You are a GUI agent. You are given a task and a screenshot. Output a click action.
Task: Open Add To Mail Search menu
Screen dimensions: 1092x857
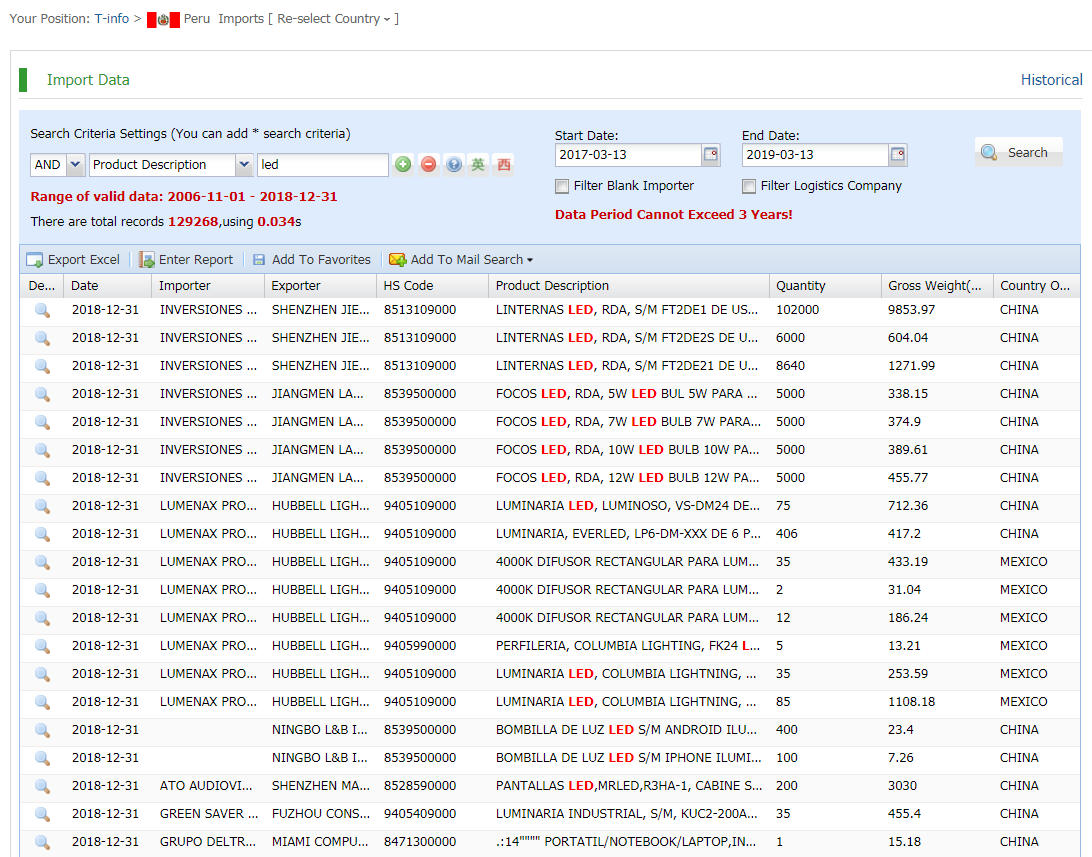click(461, 260)
